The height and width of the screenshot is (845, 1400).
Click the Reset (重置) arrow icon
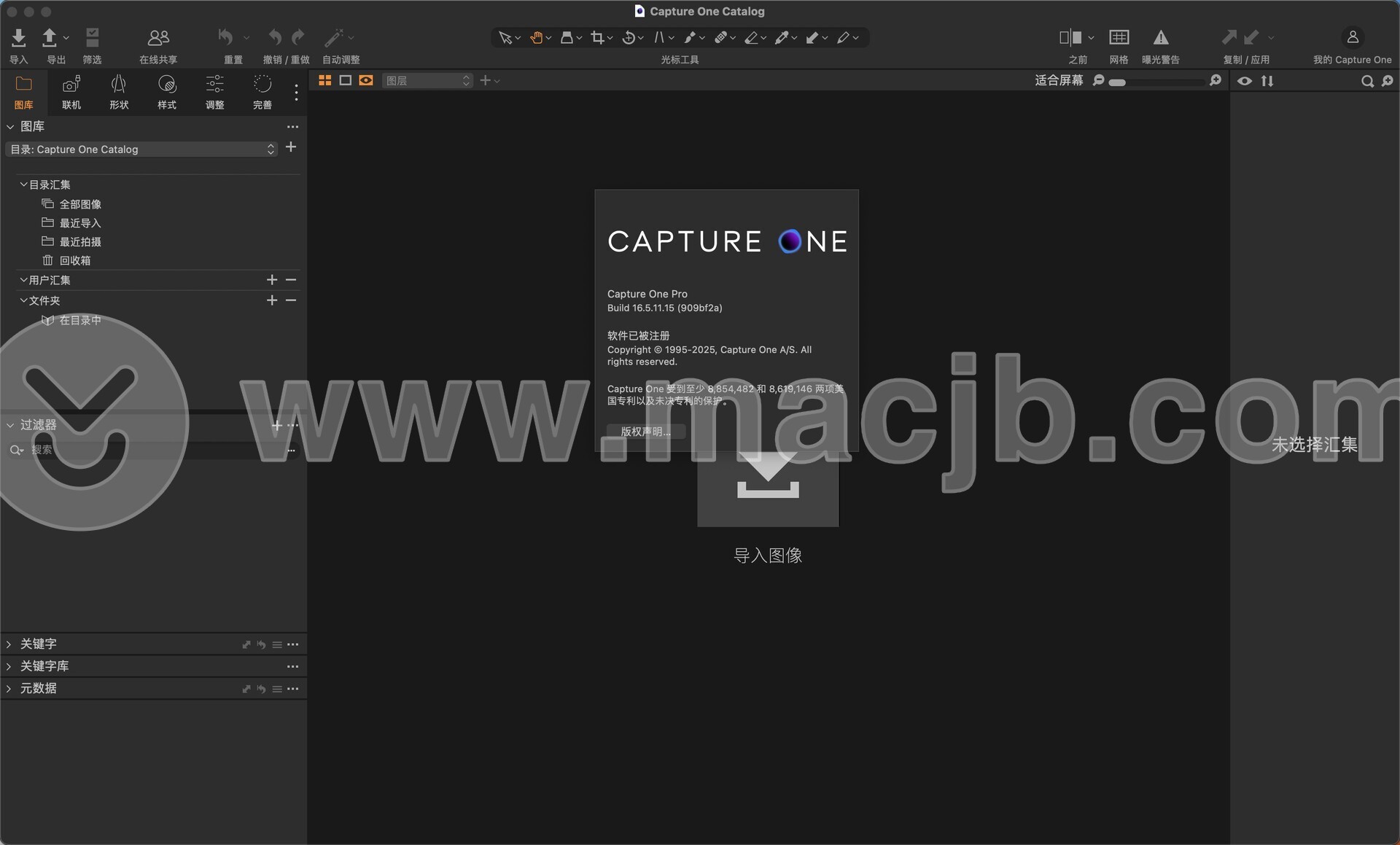[226, 36]
